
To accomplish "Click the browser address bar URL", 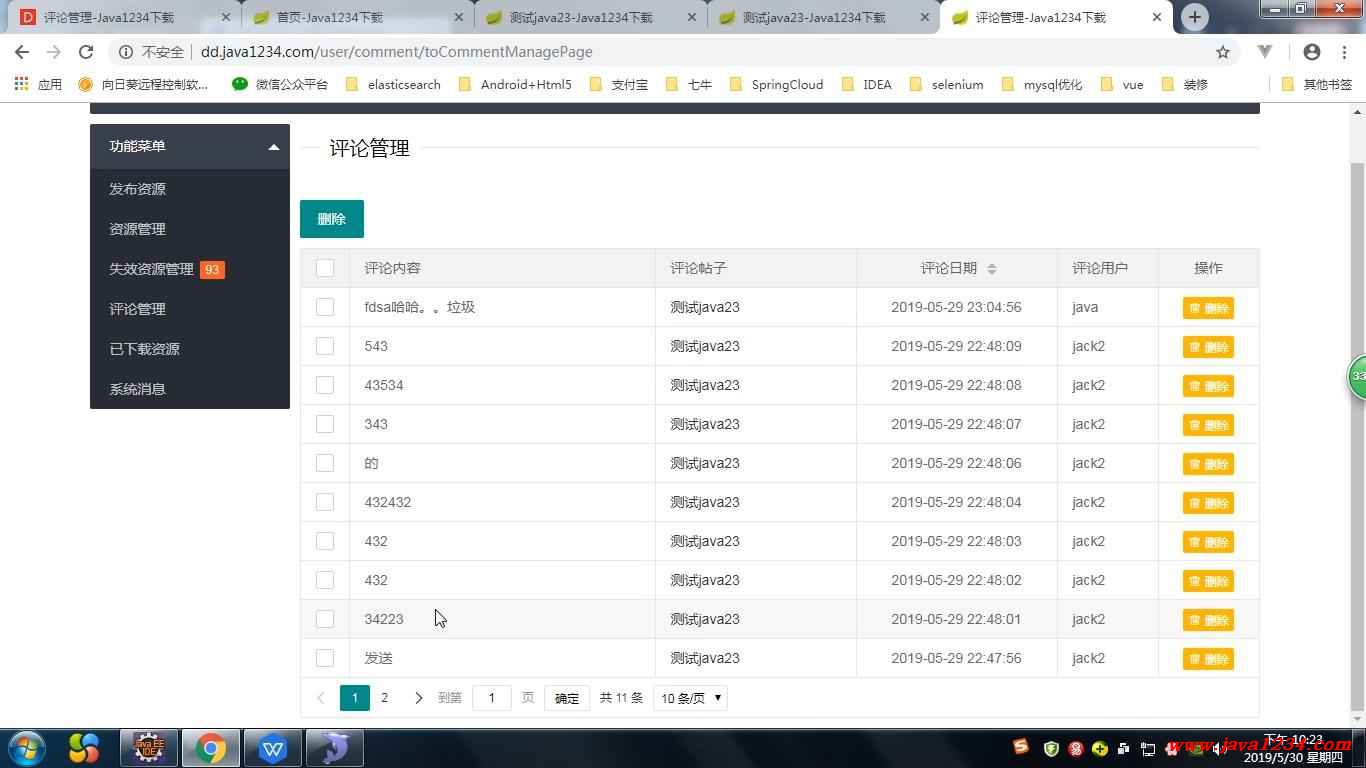I will coord(396,52).
